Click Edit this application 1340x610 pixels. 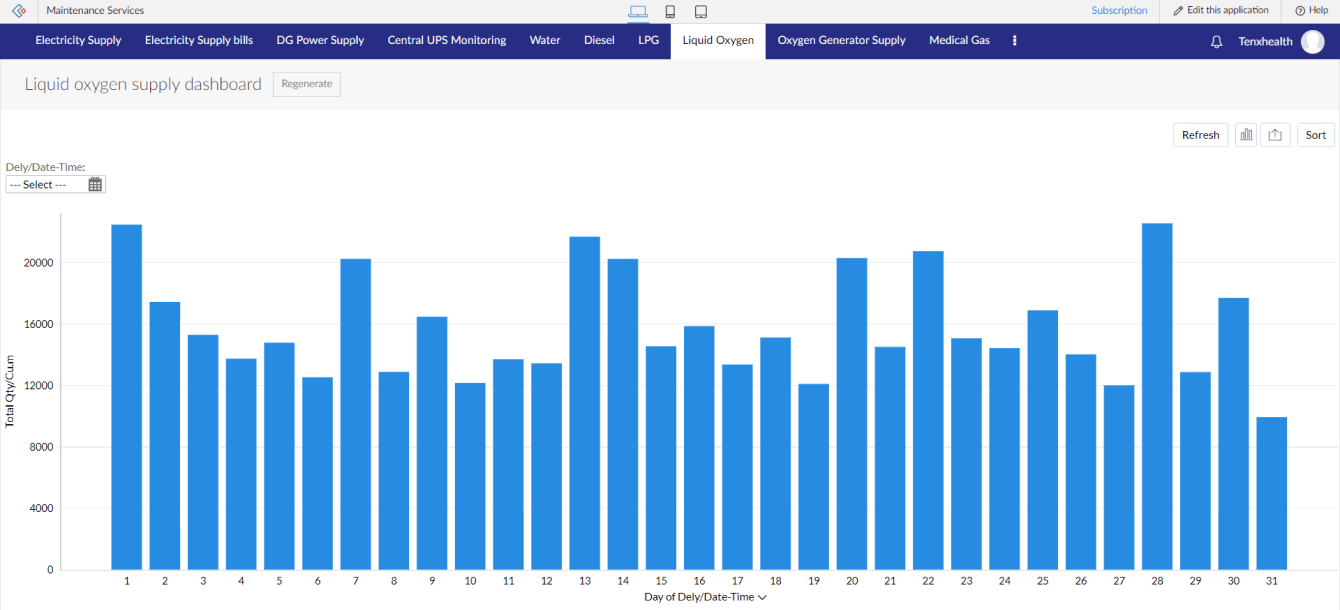1221,11
